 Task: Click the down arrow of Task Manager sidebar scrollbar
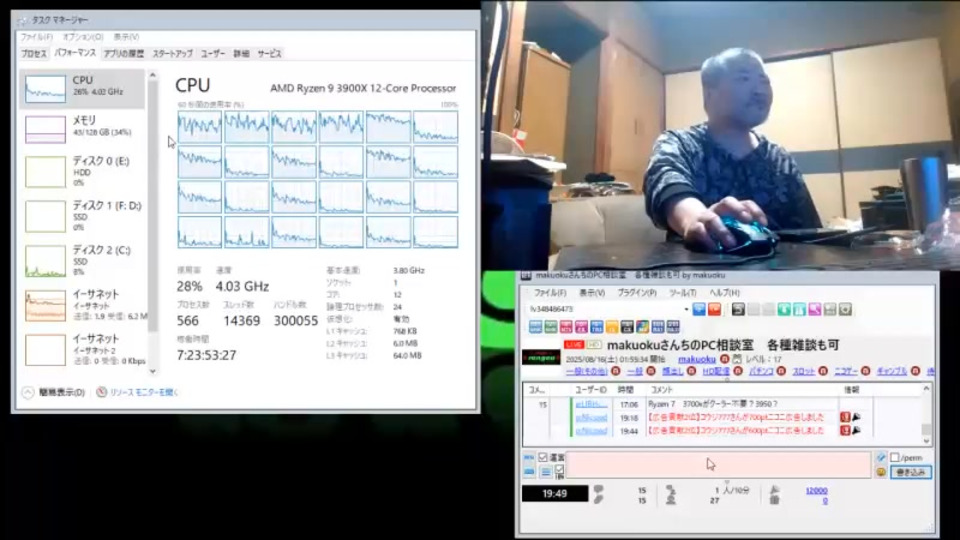[x=152, y=370]
